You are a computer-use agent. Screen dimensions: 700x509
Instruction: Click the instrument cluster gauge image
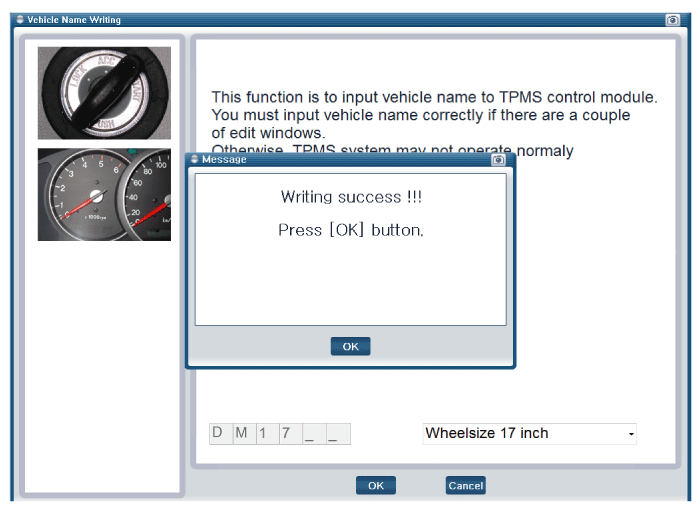pos(104,194)
